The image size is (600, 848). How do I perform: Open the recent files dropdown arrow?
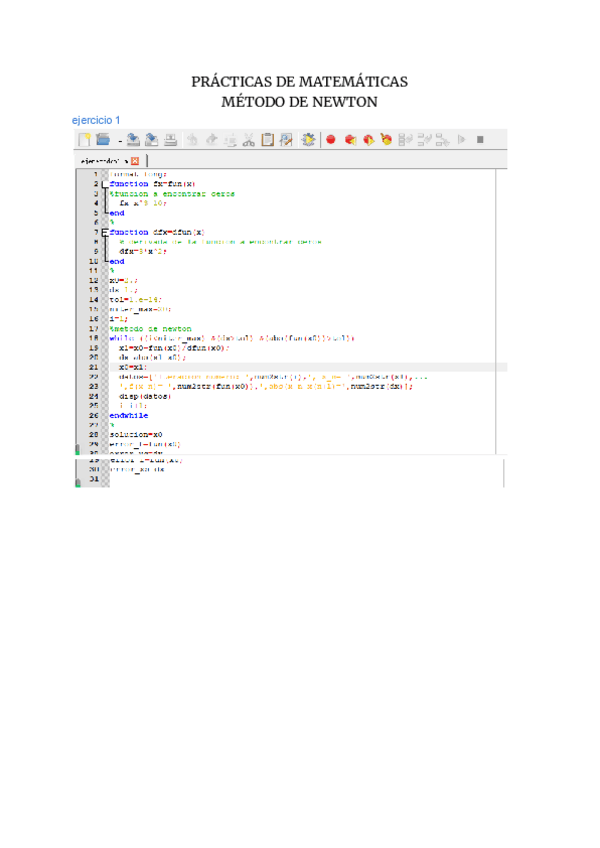point(119,141)
